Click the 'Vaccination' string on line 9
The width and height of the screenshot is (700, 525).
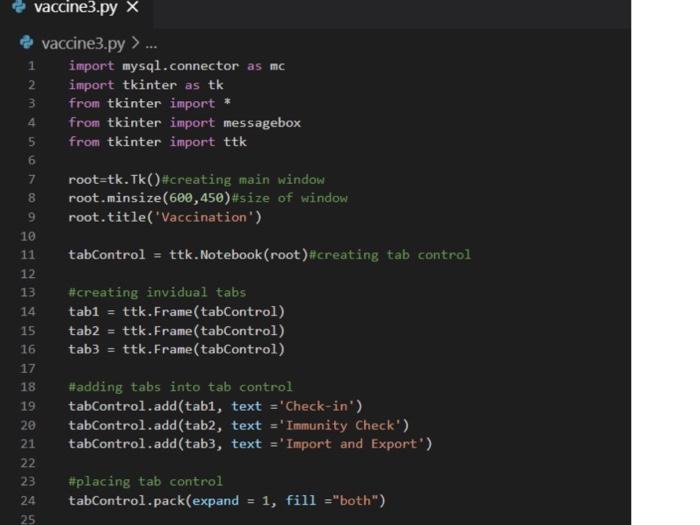[x=204, y=217]
